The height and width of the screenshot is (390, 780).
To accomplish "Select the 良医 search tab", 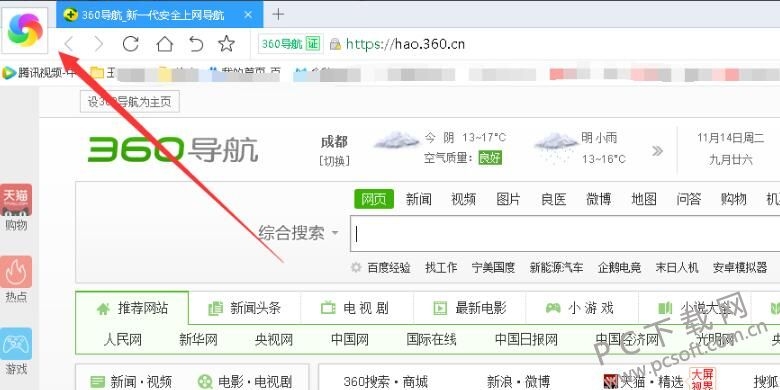I will (x=554, y=199).
